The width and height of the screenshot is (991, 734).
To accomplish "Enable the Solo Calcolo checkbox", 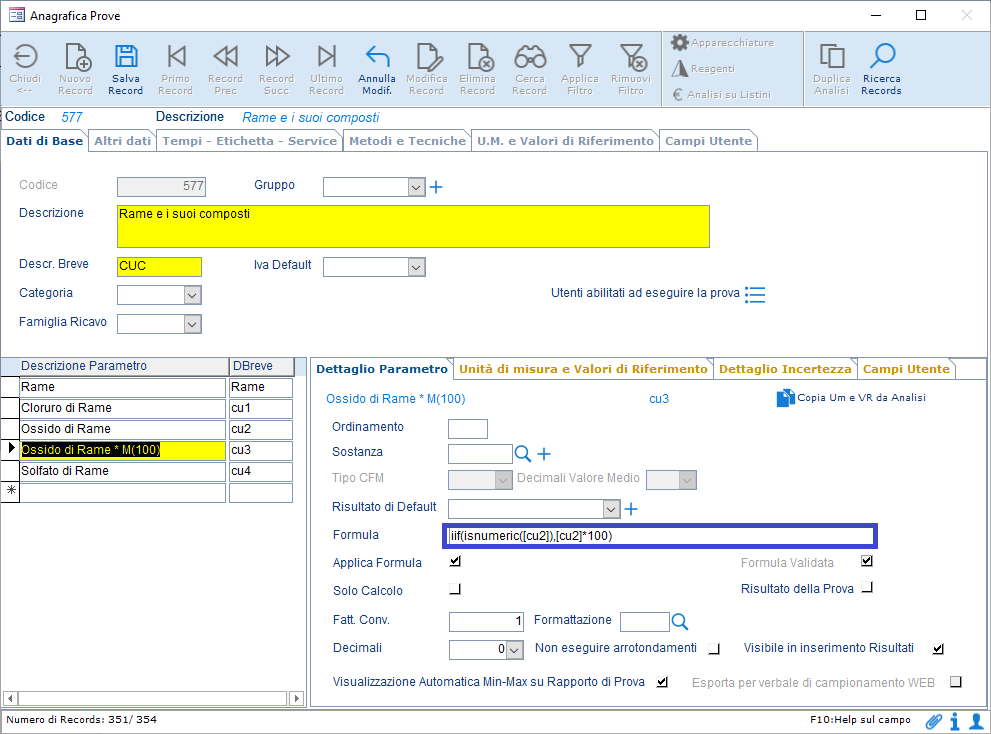I will tap(455, 589).
